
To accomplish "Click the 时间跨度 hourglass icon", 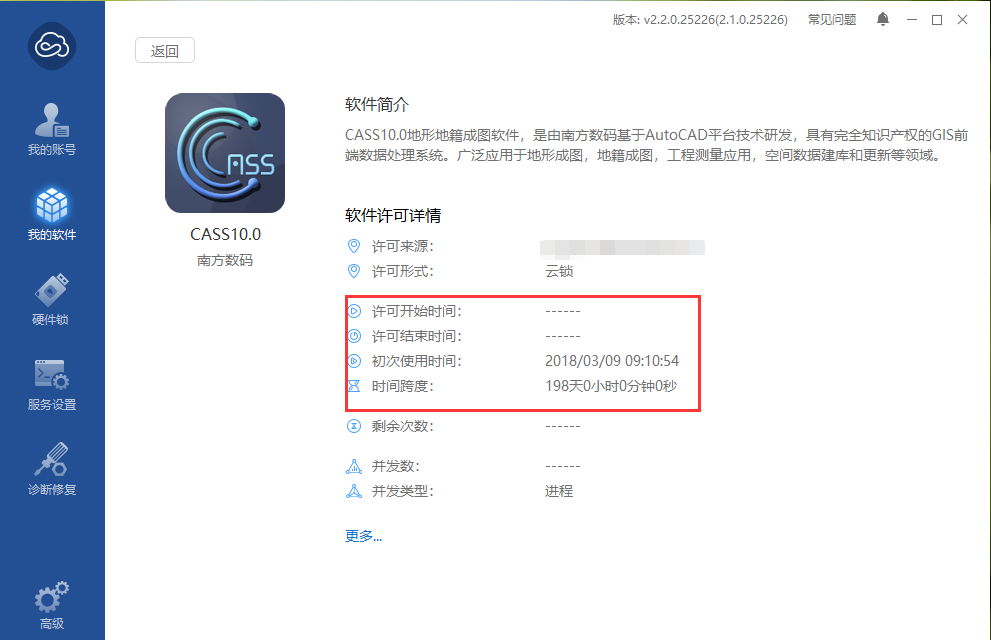I will 355,386.
